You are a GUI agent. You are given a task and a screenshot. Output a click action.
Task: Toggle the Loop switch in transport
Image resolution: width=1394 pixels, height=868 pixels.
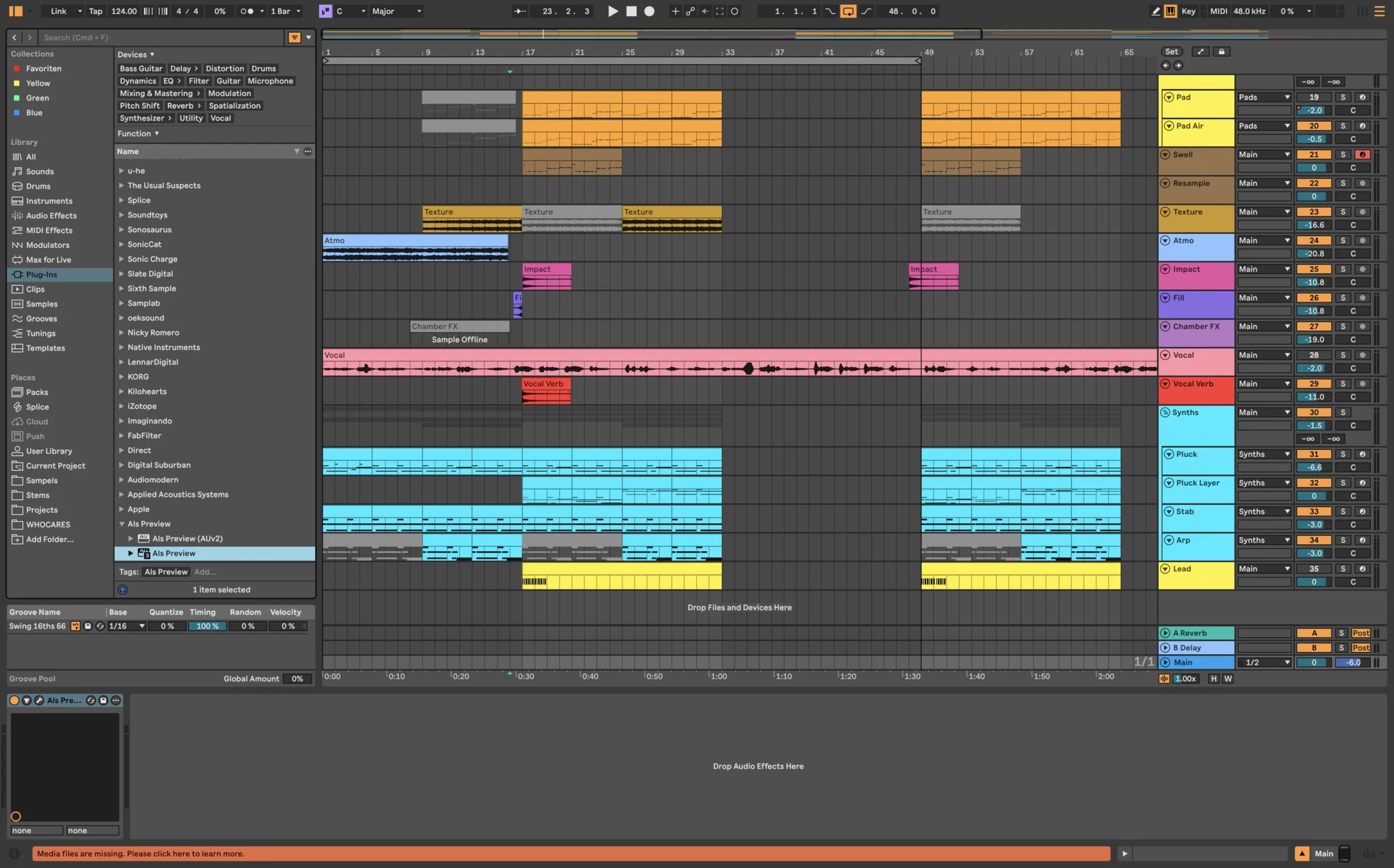(848, 11)
